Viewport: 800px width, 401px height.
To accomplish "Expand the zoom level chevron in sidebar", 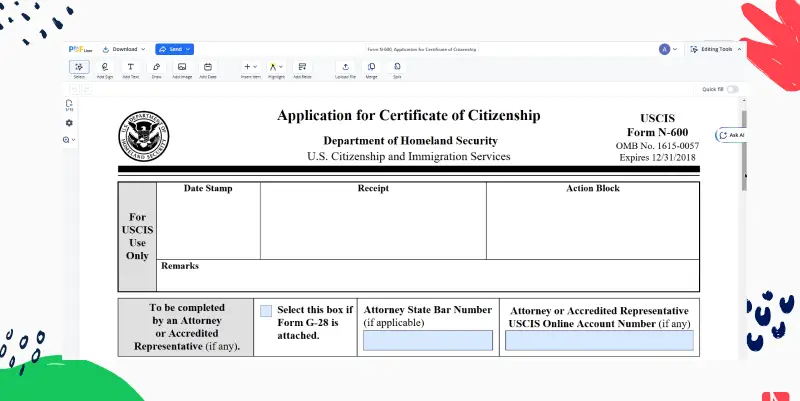I will click(73, 140).
